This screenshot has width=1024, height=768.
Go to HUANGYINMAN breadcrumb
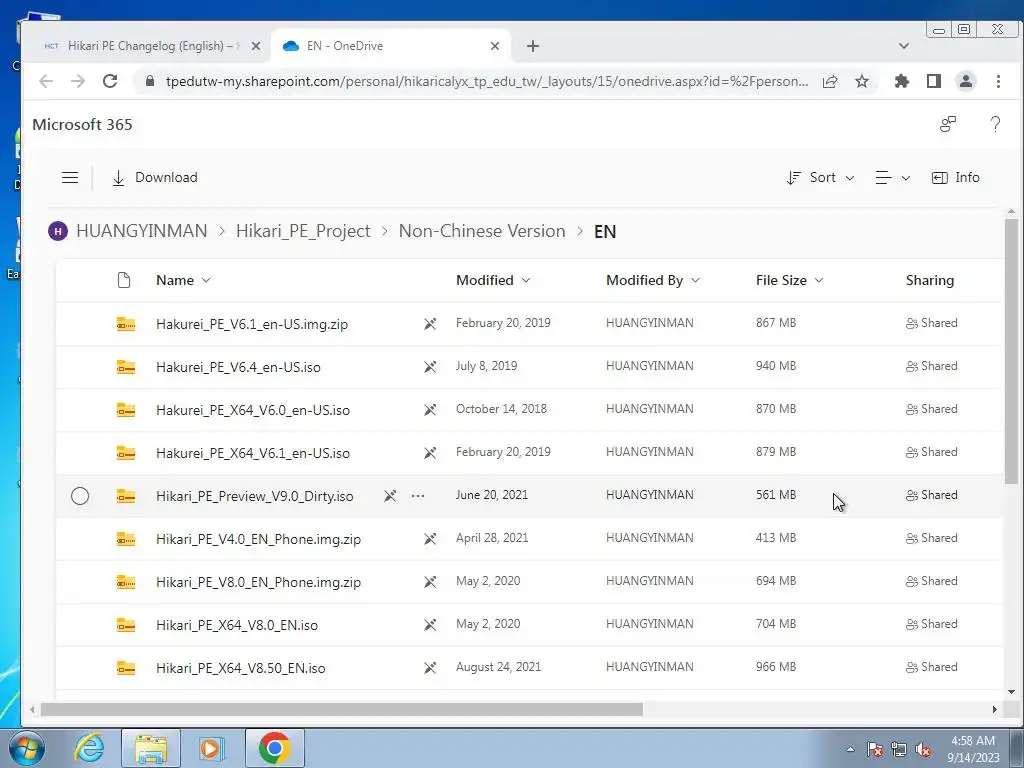coord(142,231)
